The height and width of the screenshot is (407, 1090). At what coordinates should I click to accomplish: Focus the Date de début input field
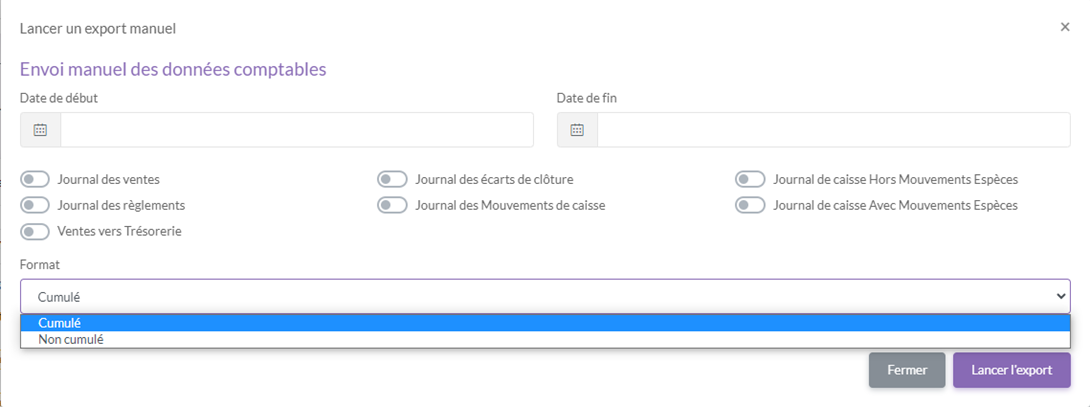point(297,130)
